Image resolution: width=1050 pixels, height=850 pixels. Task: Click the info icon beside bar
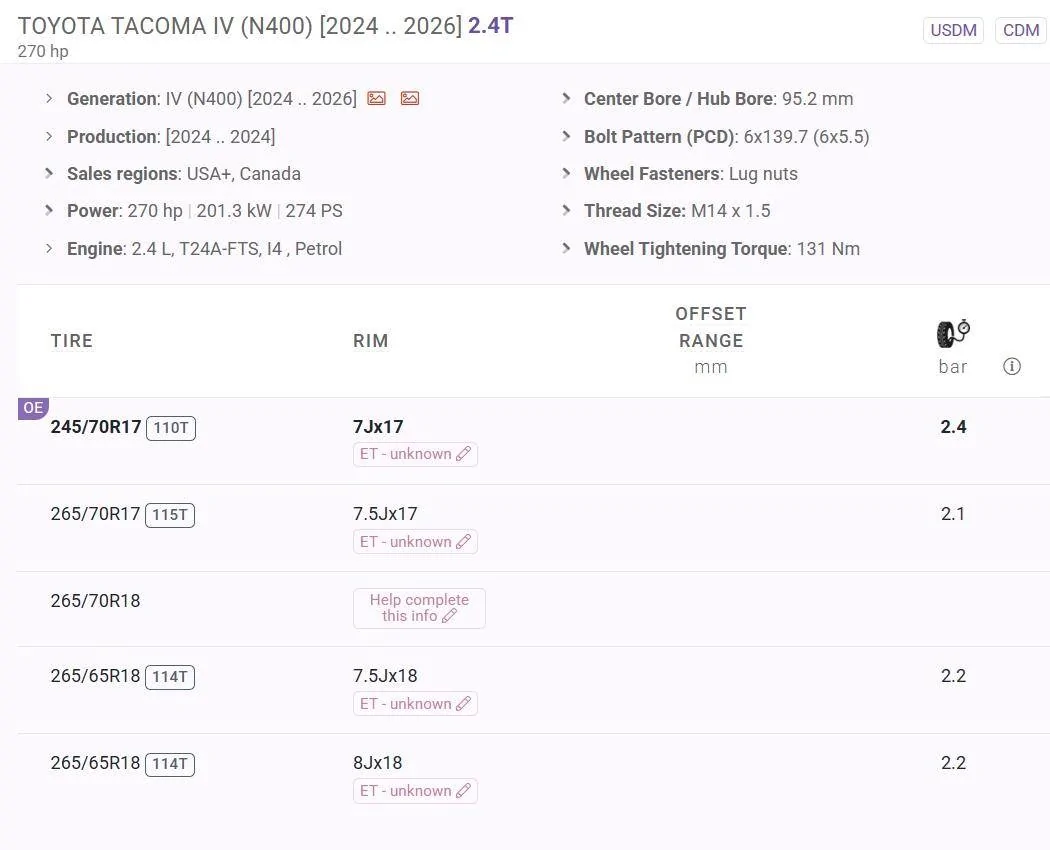1012,366
